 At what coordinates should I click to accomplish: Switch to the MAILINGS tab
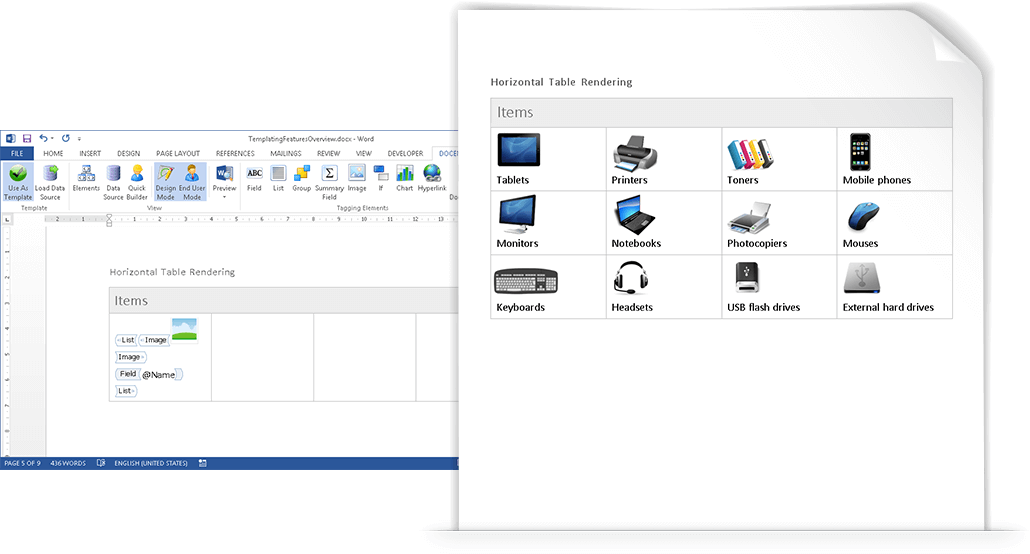[x=286, y=154]
